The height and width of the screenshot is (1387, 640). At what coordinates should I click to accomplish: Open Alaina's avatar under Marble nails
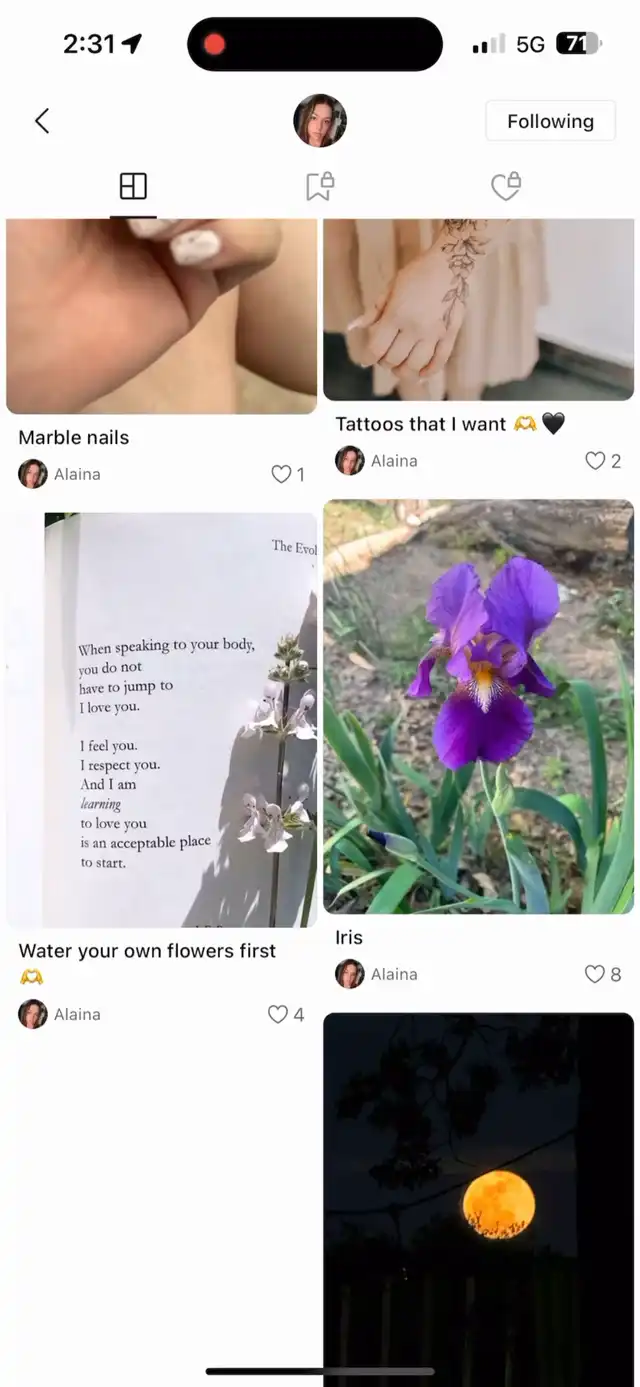coord(33,474)
